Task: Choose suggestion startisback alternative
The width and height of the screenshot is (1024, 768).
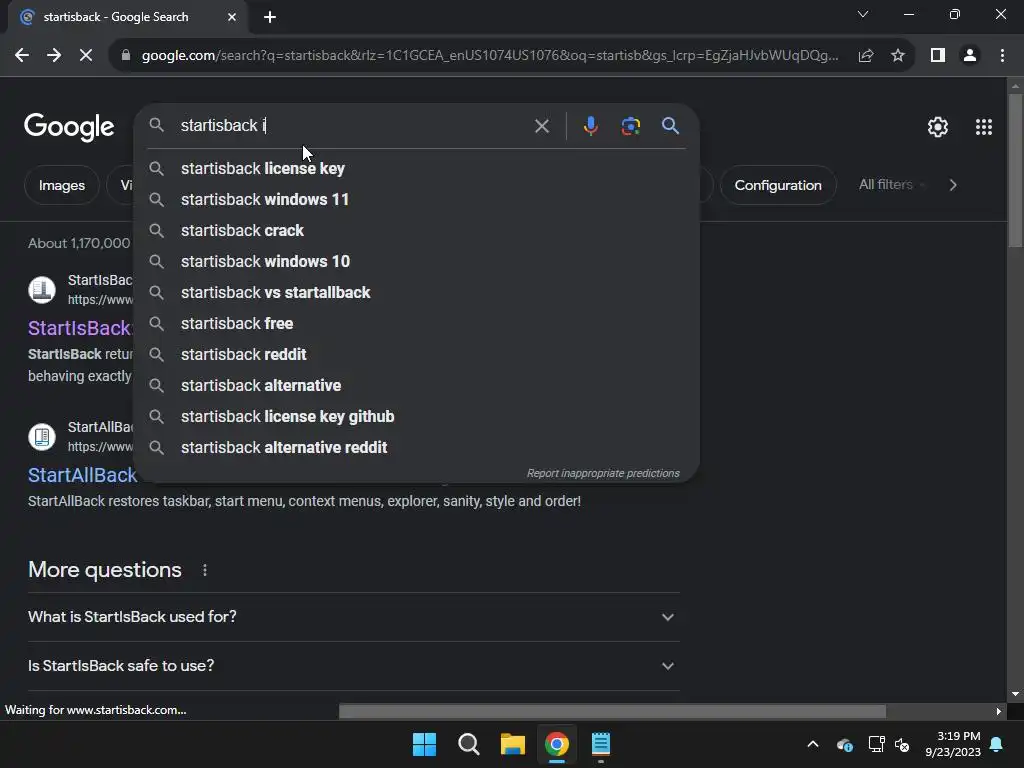Action: pos(417,385)
